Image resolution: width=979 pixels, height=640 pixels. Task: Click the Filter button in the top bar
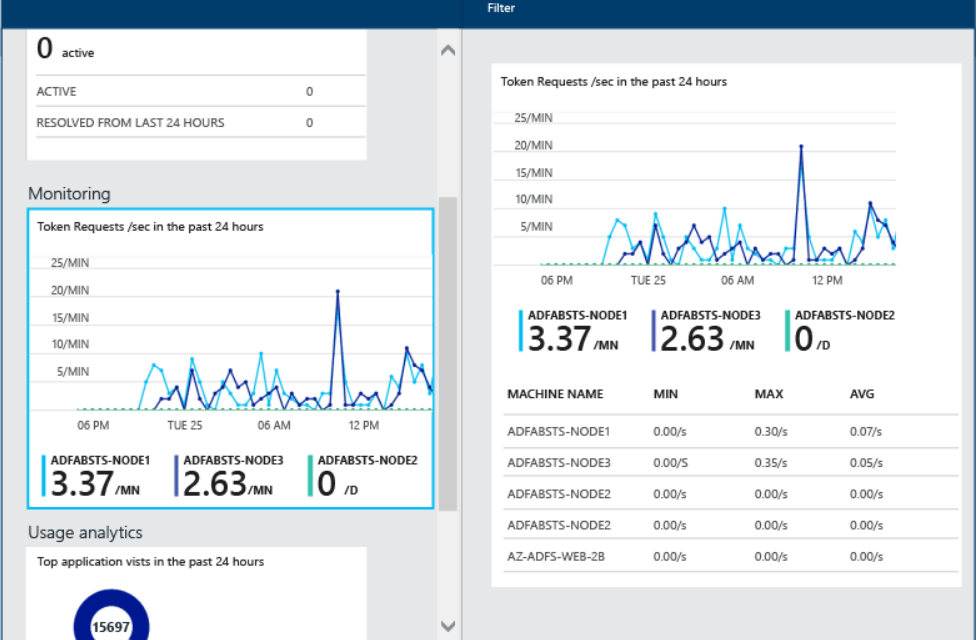[501, 8]
